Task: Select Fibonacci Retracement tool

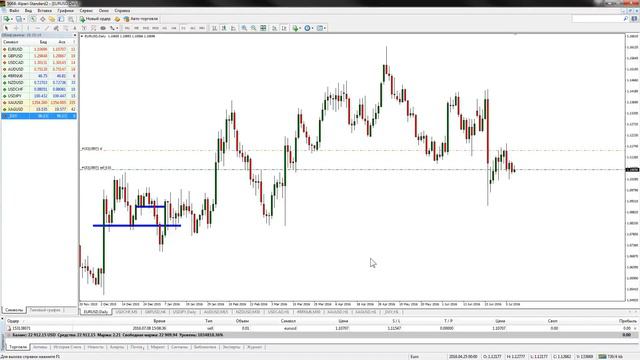Action: [x=65, y=28]
